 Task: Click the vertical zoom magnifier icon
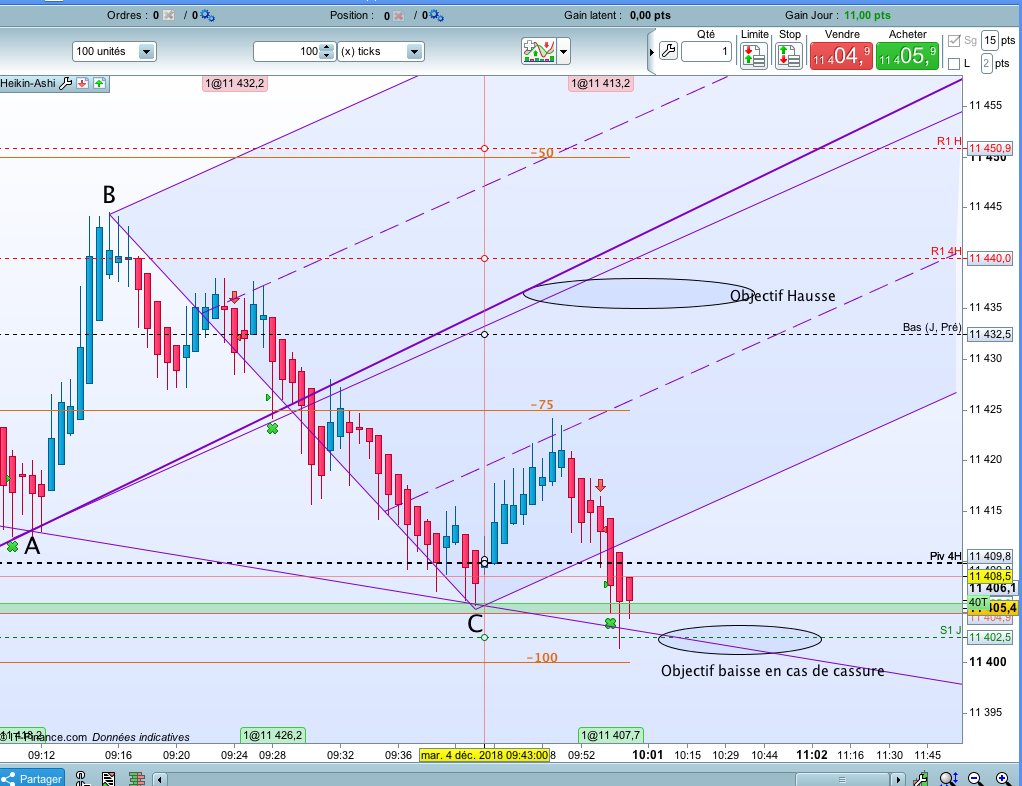949,778
